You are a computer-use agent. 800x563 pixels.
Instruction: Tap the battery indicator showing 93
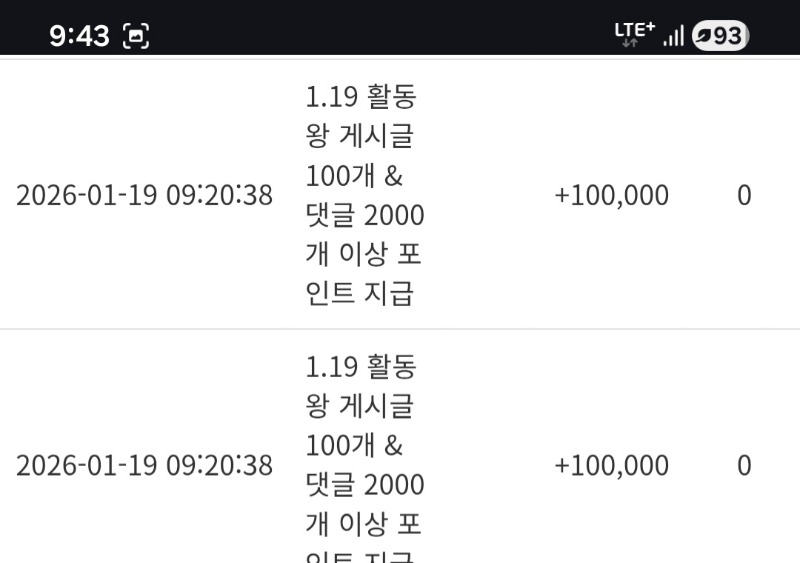[x=720, y=36]
